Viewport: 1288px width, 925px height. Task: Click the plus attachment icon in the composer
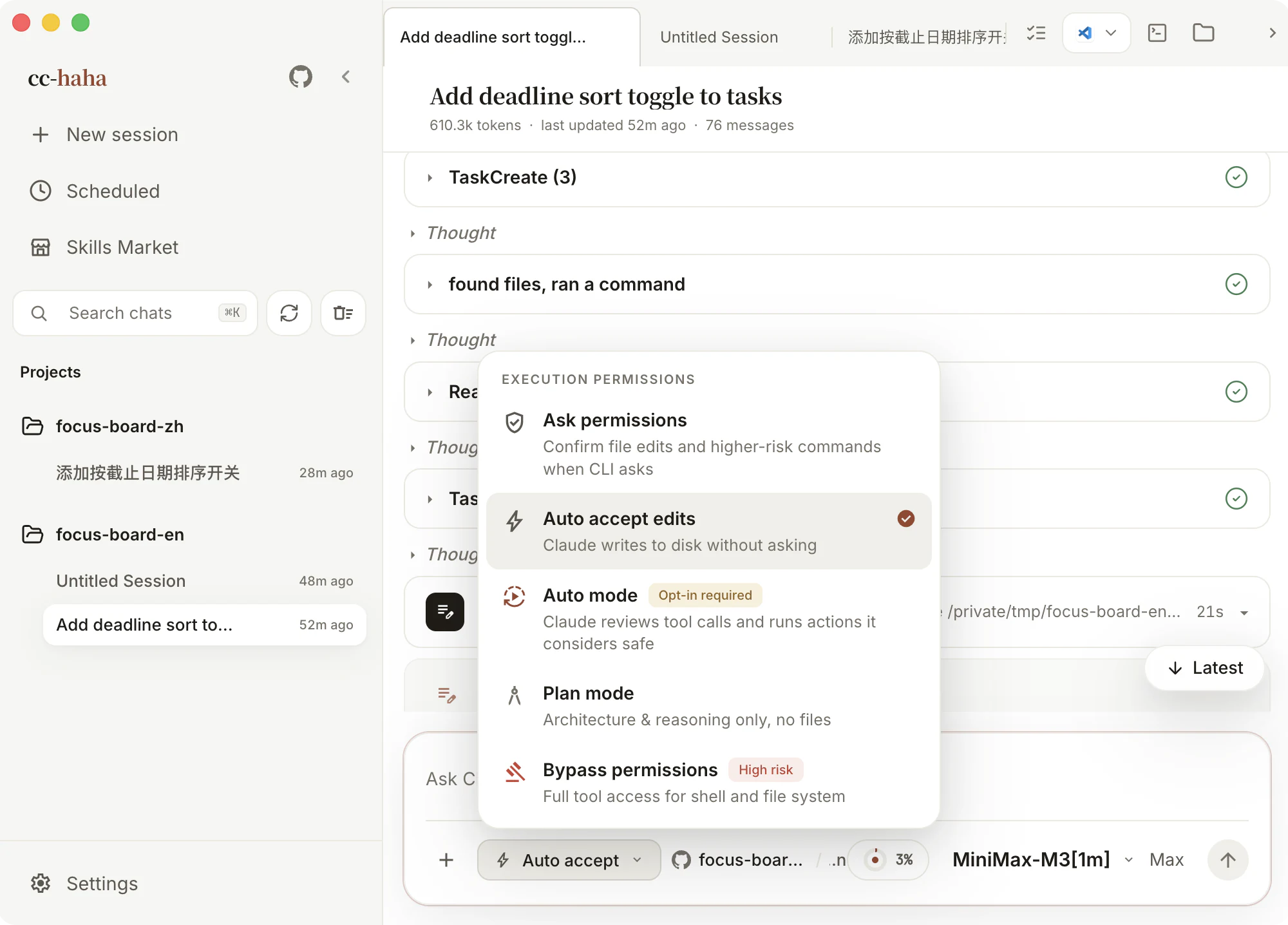click(446, 860)
